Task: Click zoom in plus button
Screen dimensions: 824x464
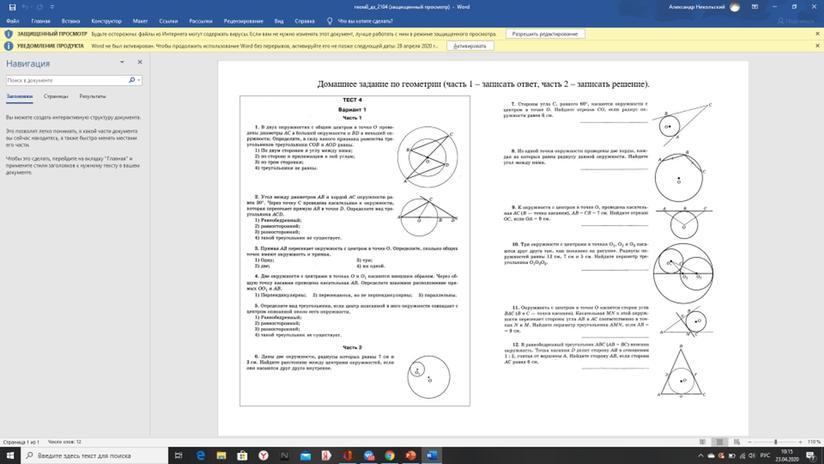Action: 801,442
